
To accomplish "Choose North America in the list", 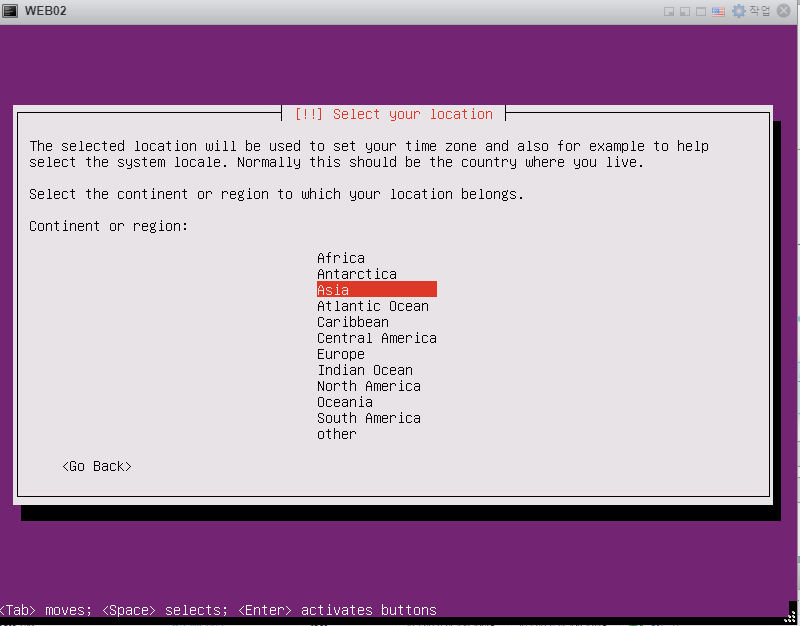I will [368, 386].
